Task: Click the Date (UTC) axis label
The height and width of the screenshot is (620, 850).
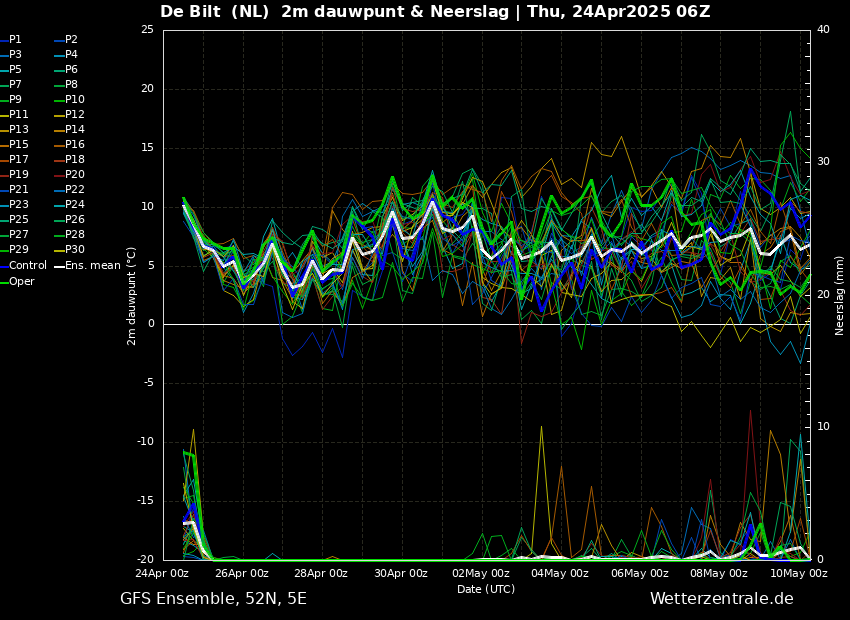Action: pyautogui.click(x=486, y=590)
